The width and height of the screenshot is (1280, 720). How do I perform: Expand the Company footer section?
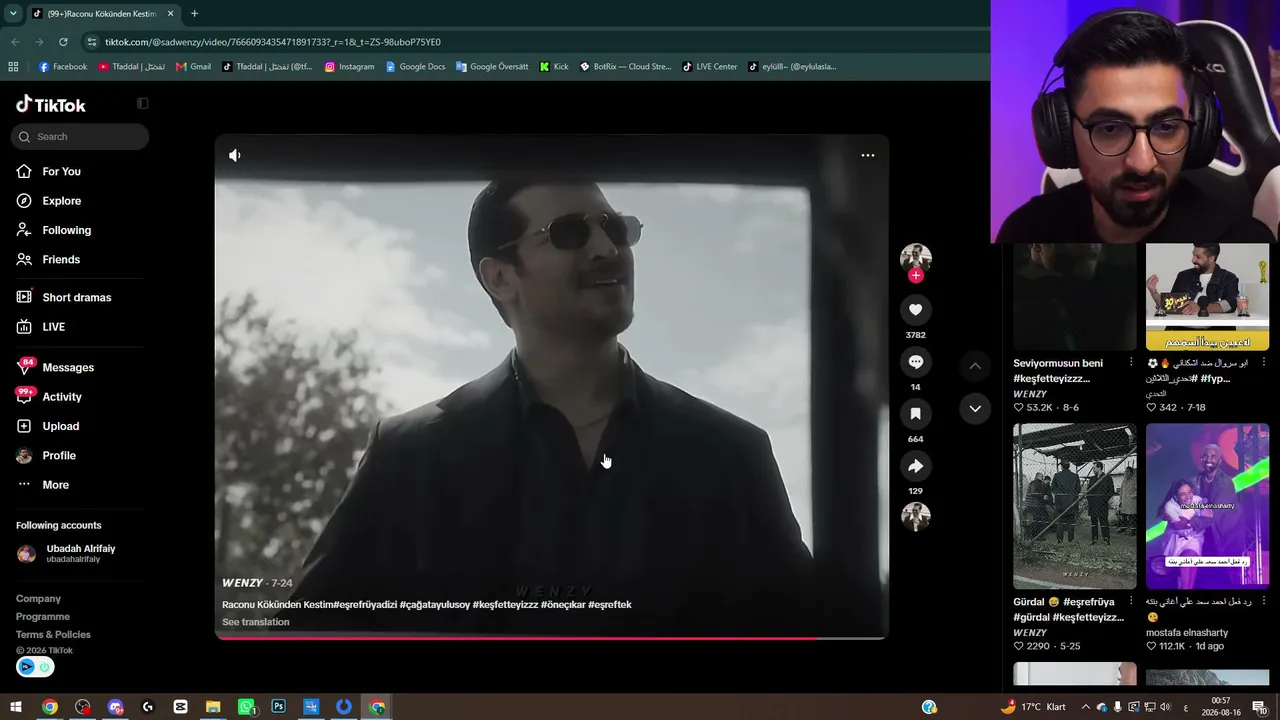(x=39, y=599)
